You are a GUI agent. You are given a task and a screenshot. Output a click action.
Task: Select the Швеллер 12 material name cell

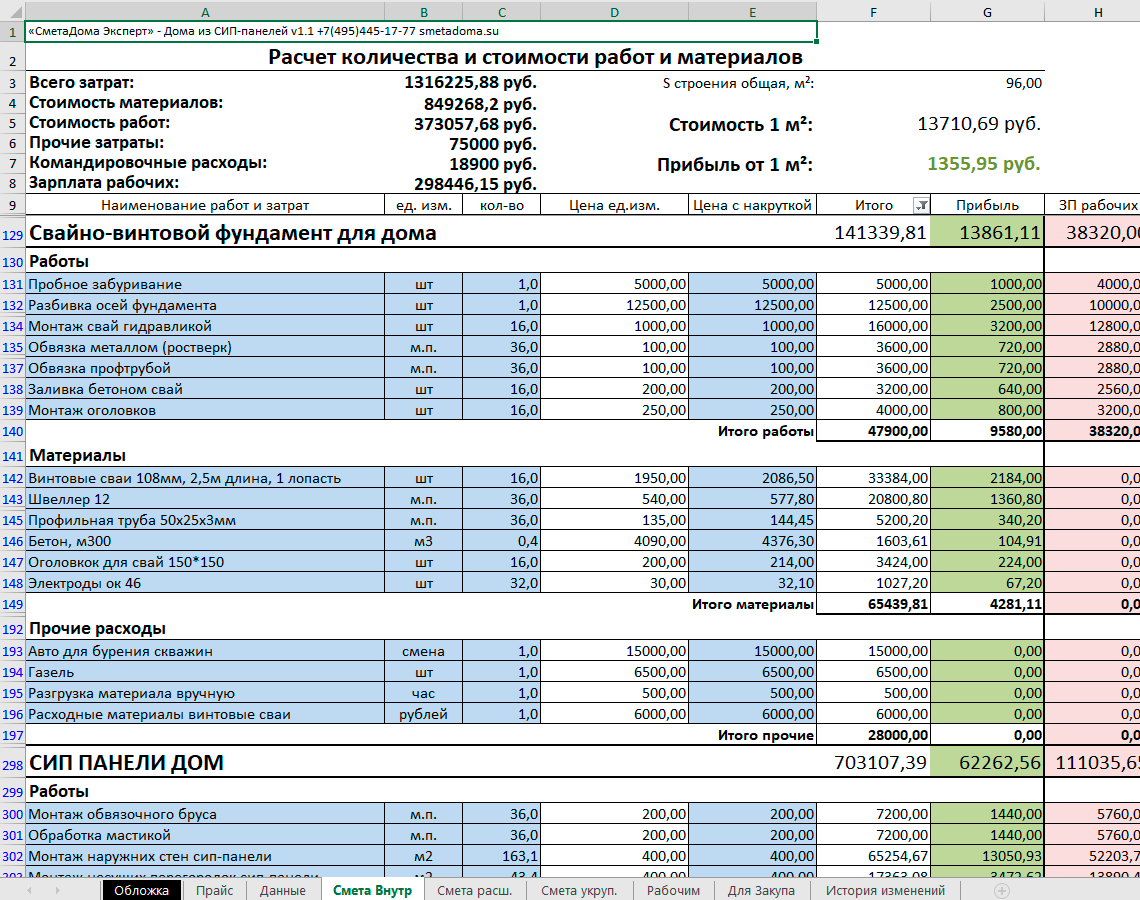[x=205, y=499]
